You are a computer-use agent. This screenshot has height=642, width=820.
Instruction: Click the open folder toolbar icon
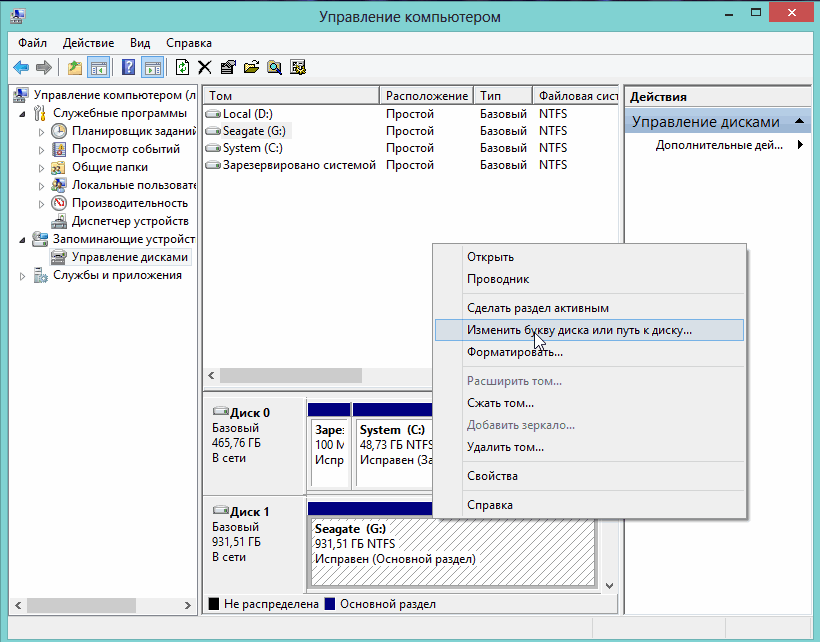click(x=251, y=68)
